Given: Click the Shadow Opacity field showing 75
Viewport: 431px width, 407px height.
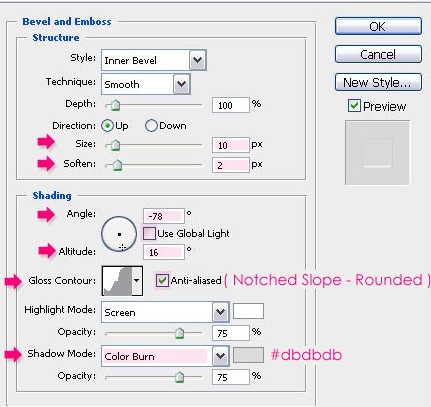Looking at the screenshot, I should [x=230, y=377].
